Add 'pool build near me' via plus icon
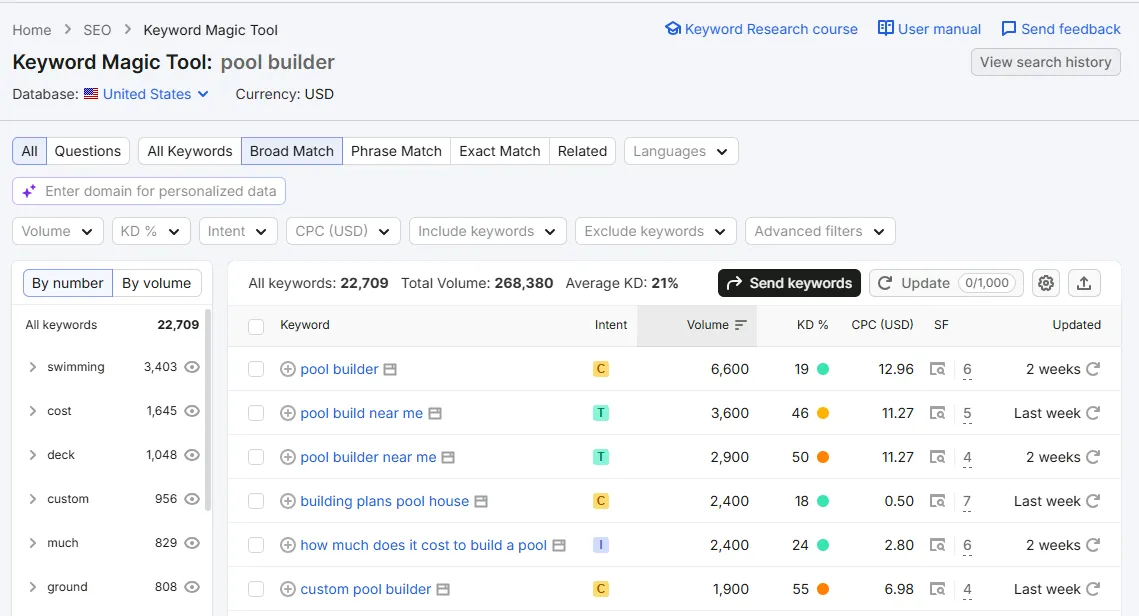The width and height of the screenshot is (1139, 616). click(288, 413)
